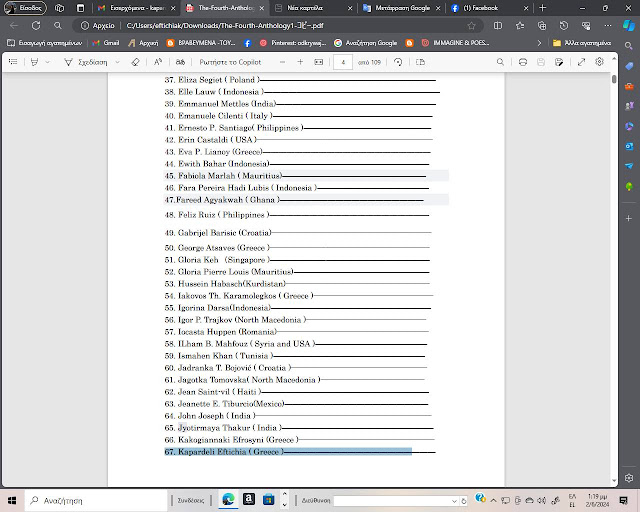Open IMMAGINE & POES bookmark

point(456,43)
